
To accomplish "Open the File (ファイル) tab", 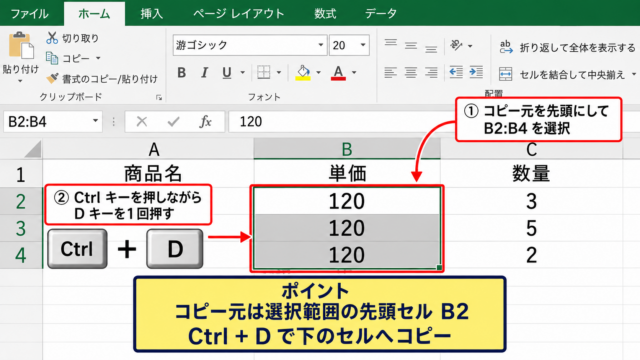I will tap(29, 13).
